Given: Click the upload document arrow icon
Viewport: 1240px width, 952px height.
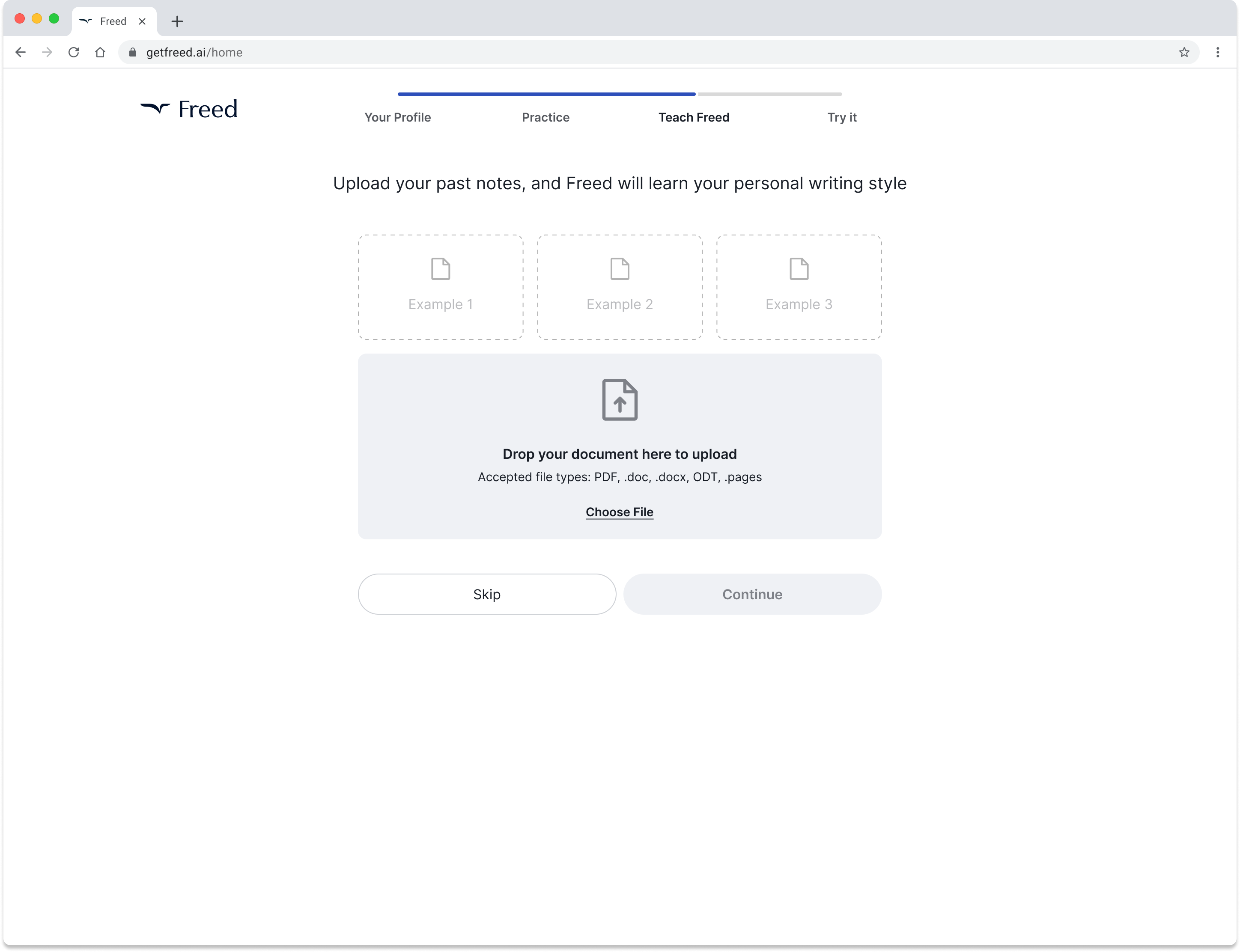Looking at the screenshot, I should click(x=620, y=399).
